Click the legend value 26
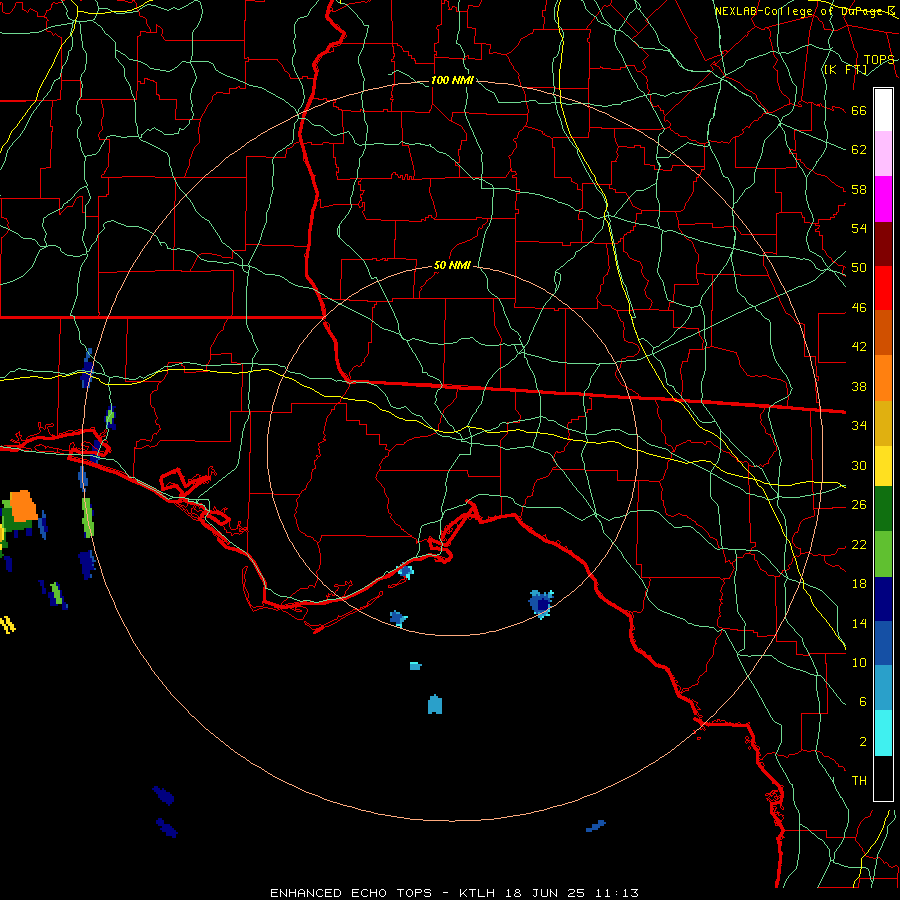900x900 pixels. pos(859,505)
